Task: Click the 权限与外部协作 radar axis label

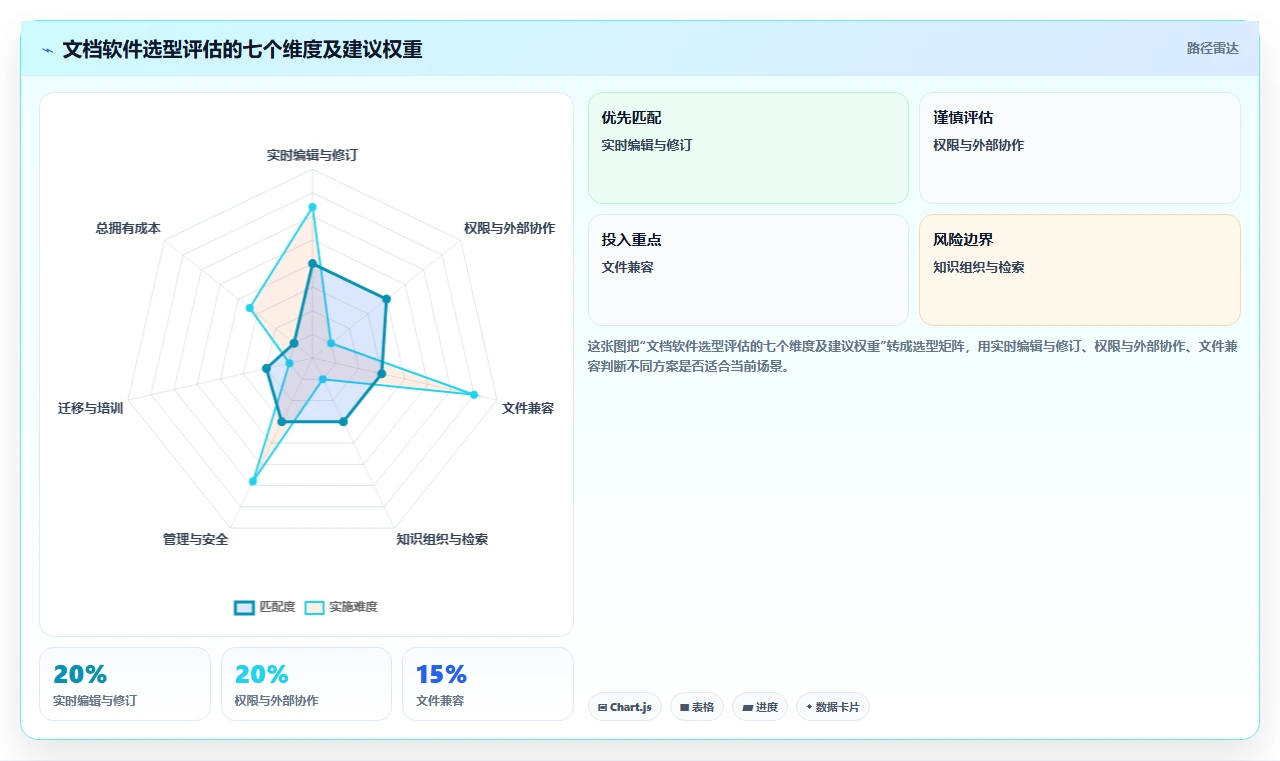Action: (509, 228)
